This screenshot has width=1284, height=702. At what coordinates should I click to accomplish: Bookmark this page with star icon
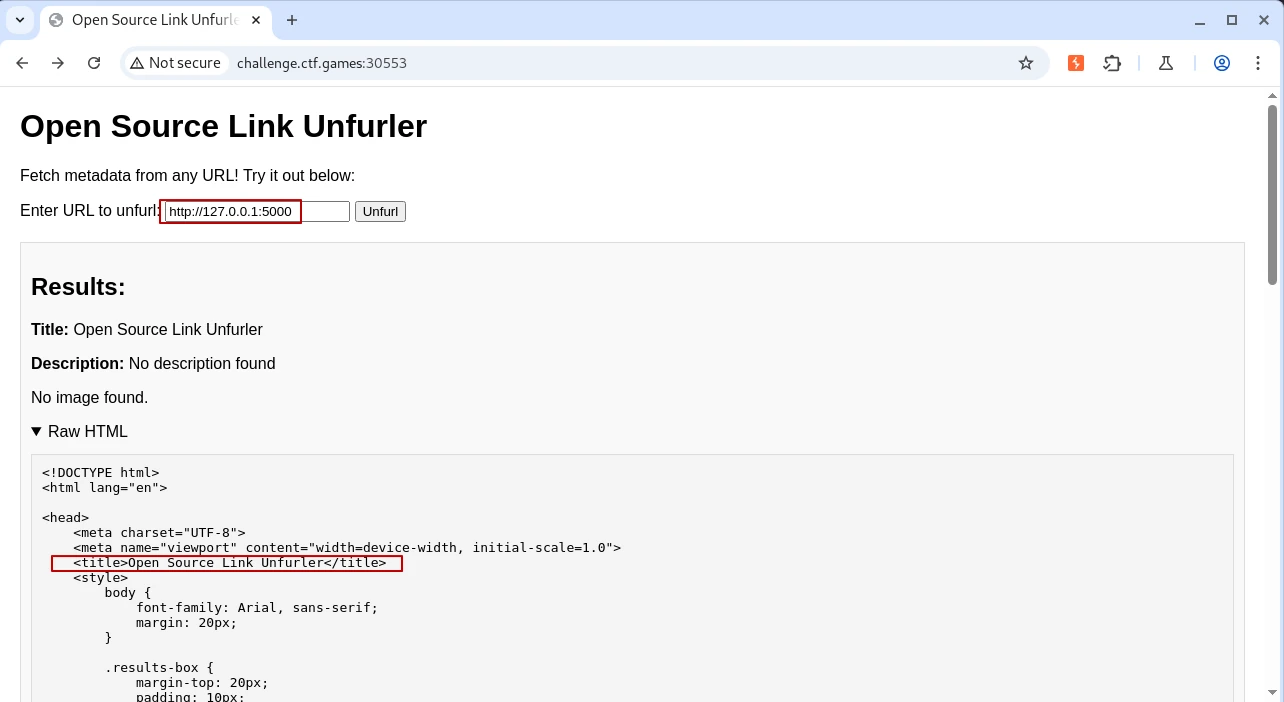tap(1026, 63)
